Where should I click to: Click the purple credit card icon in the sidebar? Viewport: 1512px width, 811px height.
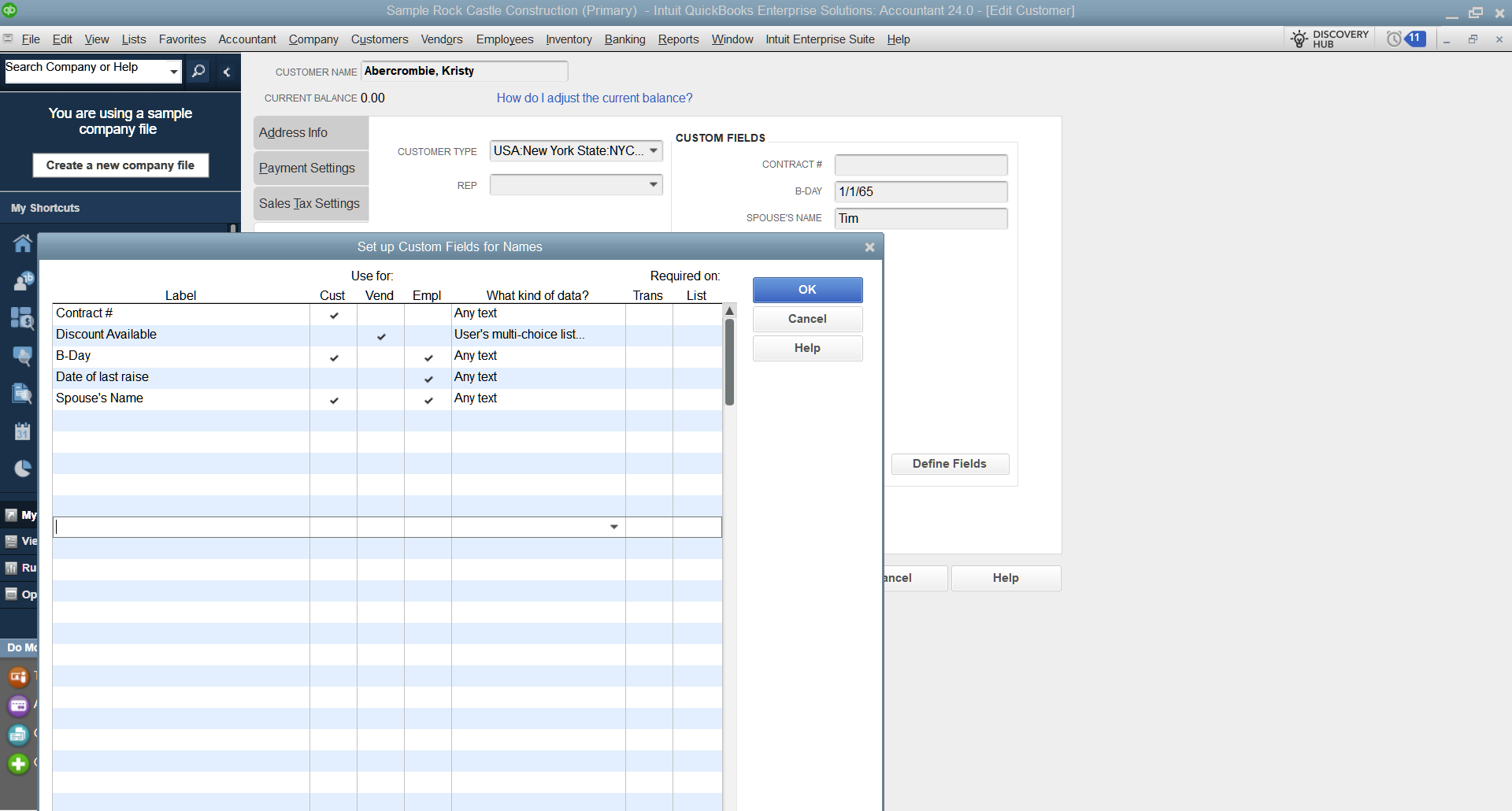tap(18, 705)
